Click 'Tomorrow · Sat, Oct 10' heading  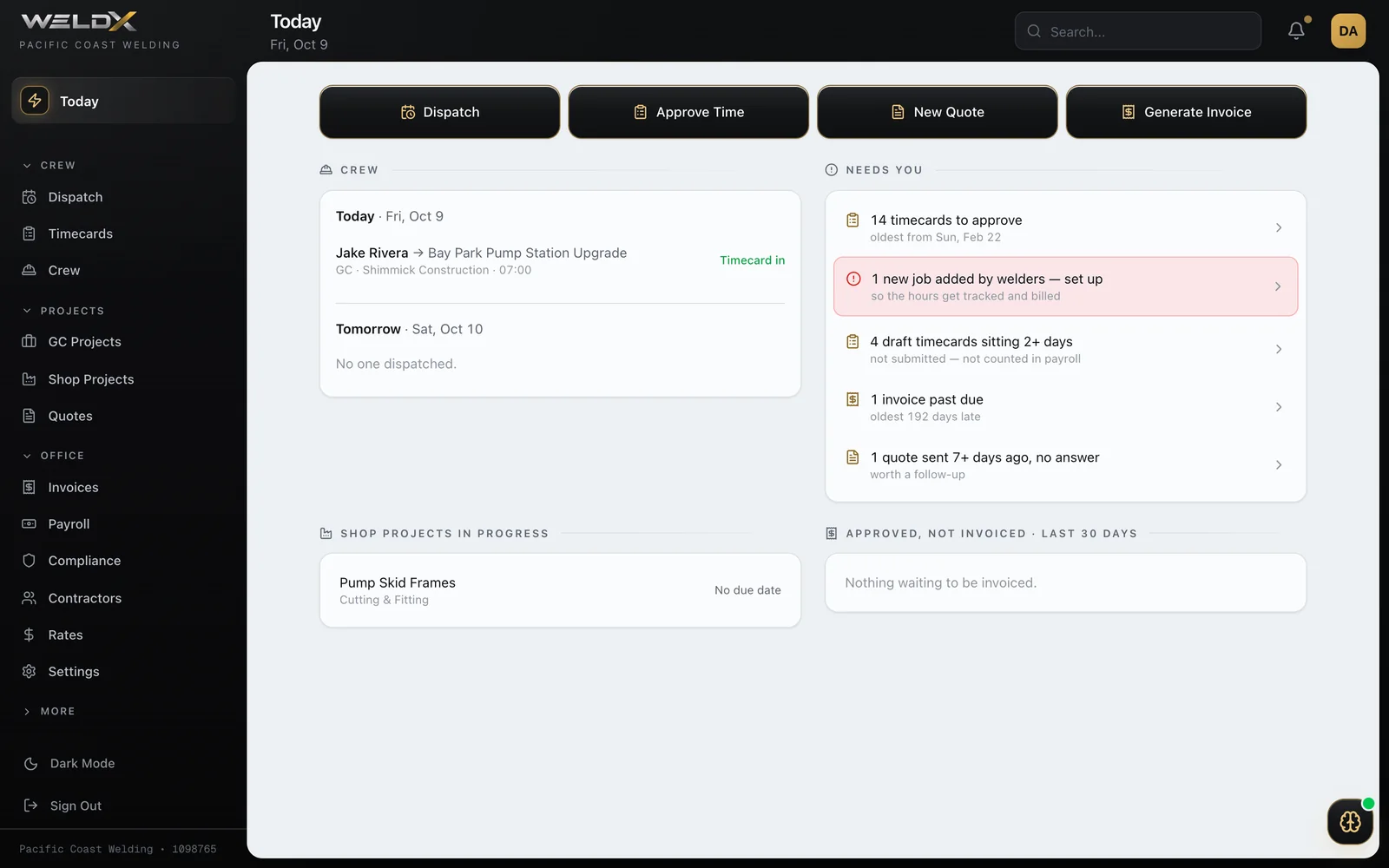point(409,329)
